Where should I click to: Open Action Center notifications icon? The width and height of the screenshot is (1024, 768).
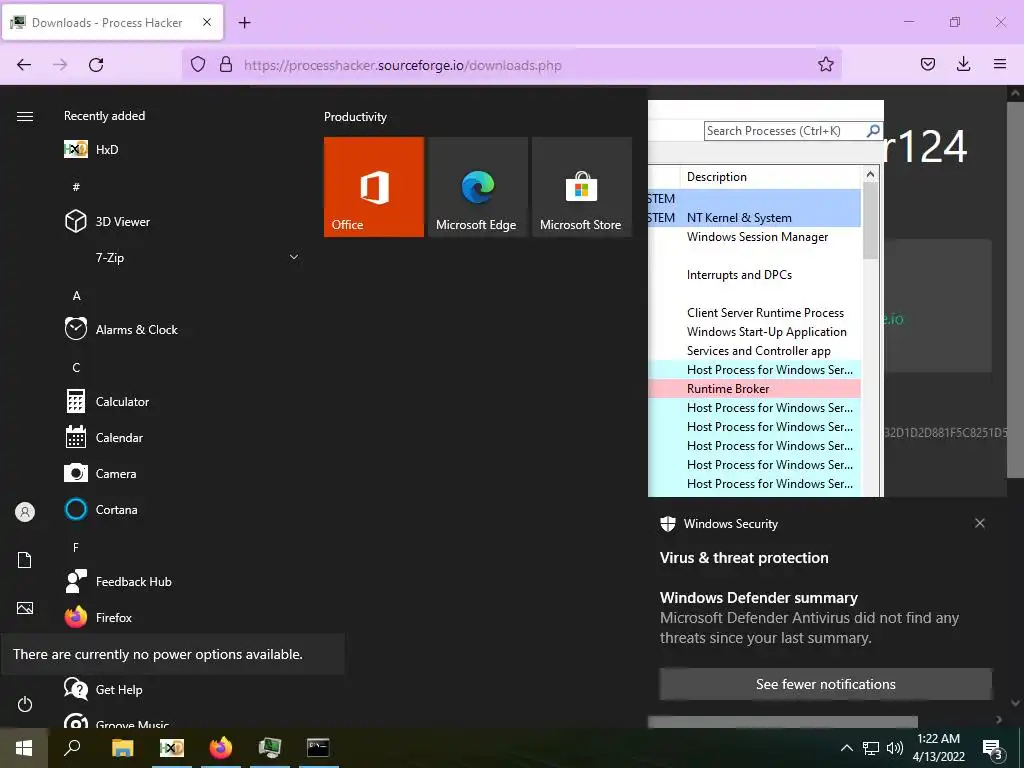(x=993, y=749)
